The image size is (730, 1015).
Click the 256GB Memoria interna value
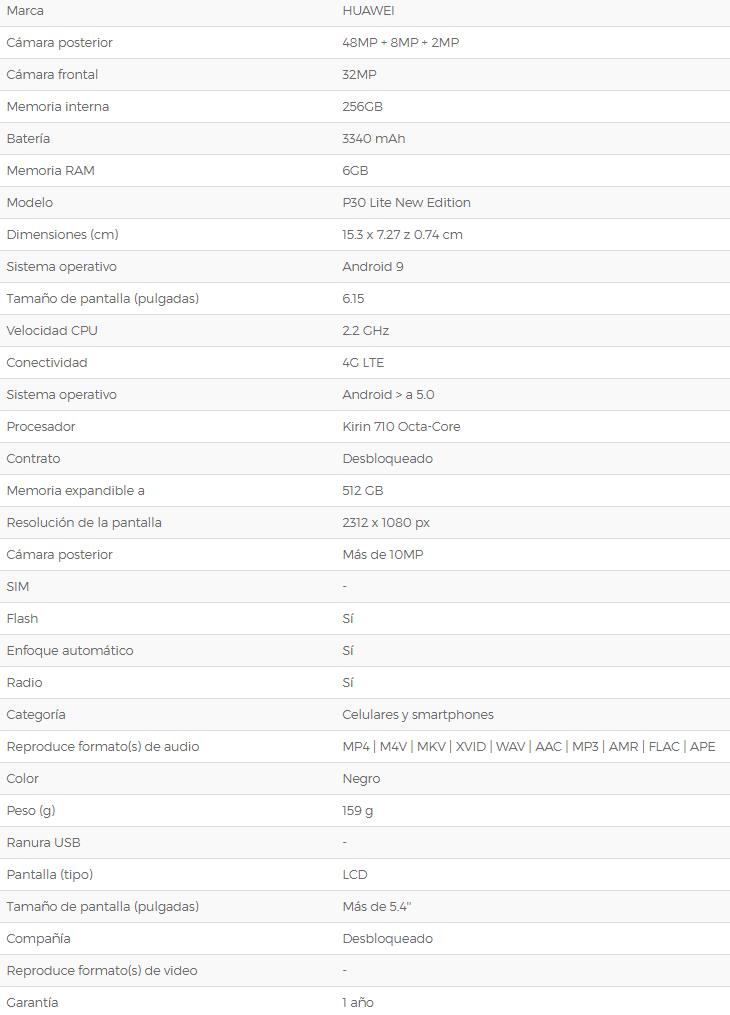(362, 106)
